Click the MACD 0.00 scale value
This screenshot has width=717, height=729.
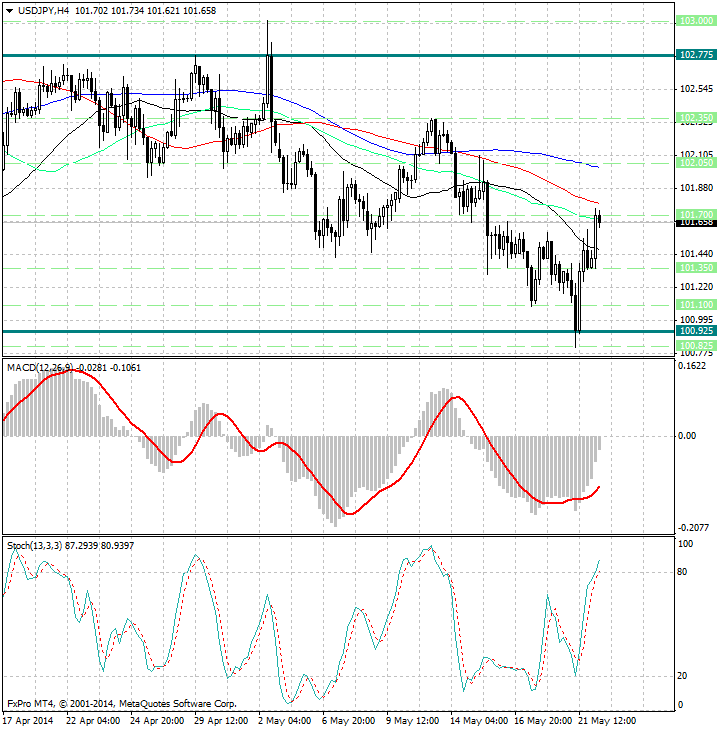687,436
